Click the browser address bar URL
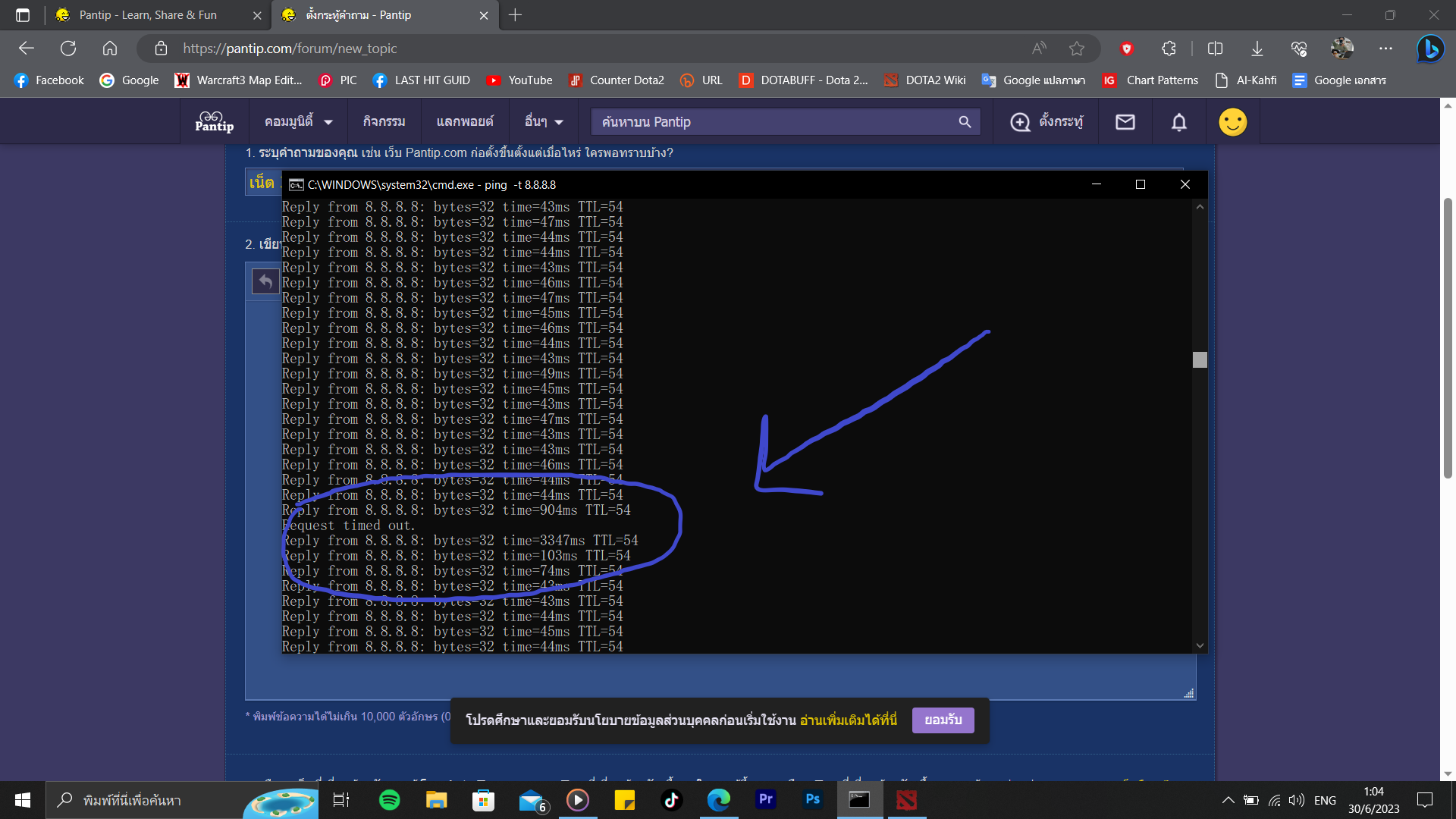Screen dimensions: 1456x819 [290, 49]
